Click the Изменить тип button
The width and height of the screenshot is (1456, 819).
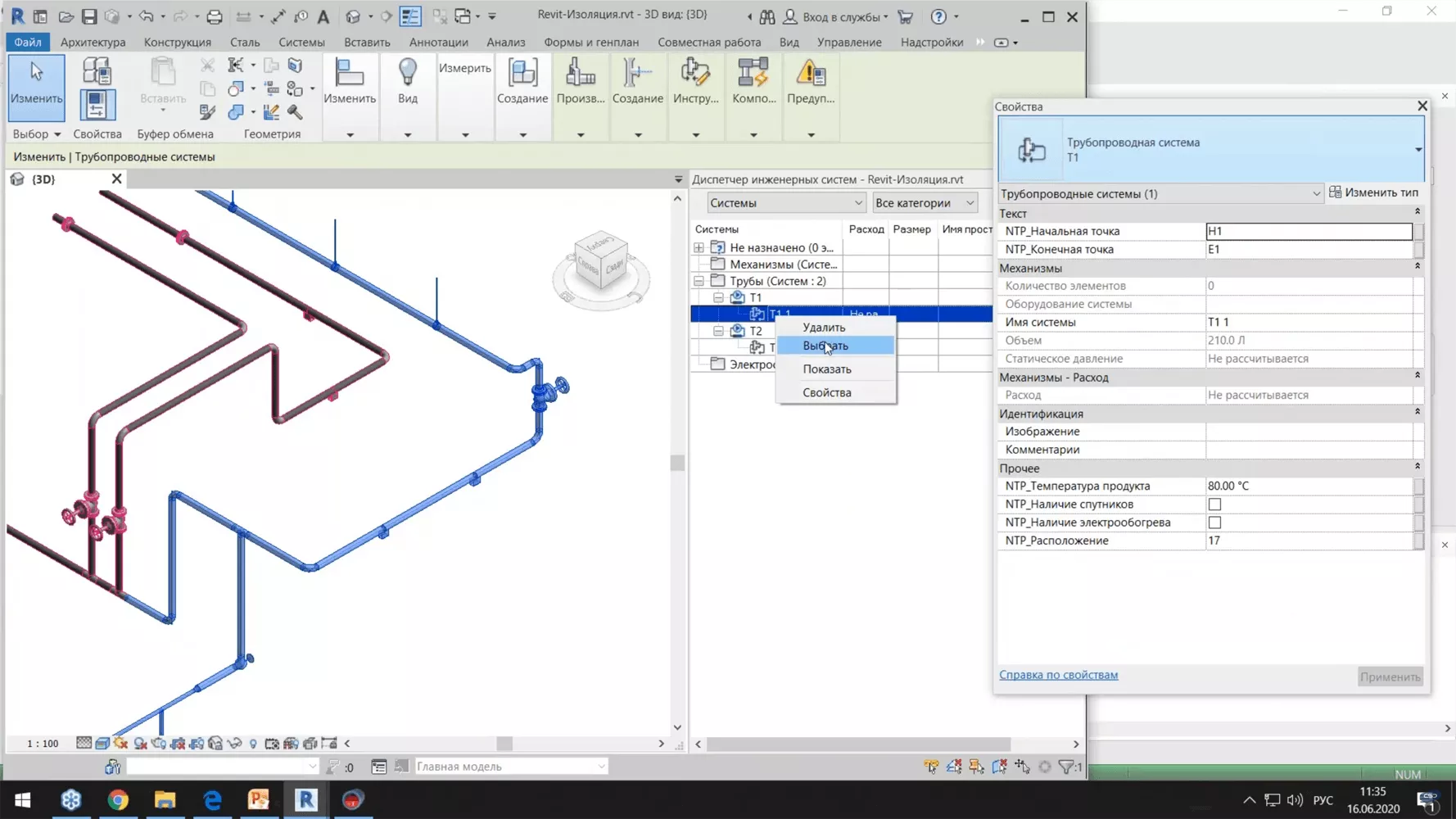[1377, 192]
